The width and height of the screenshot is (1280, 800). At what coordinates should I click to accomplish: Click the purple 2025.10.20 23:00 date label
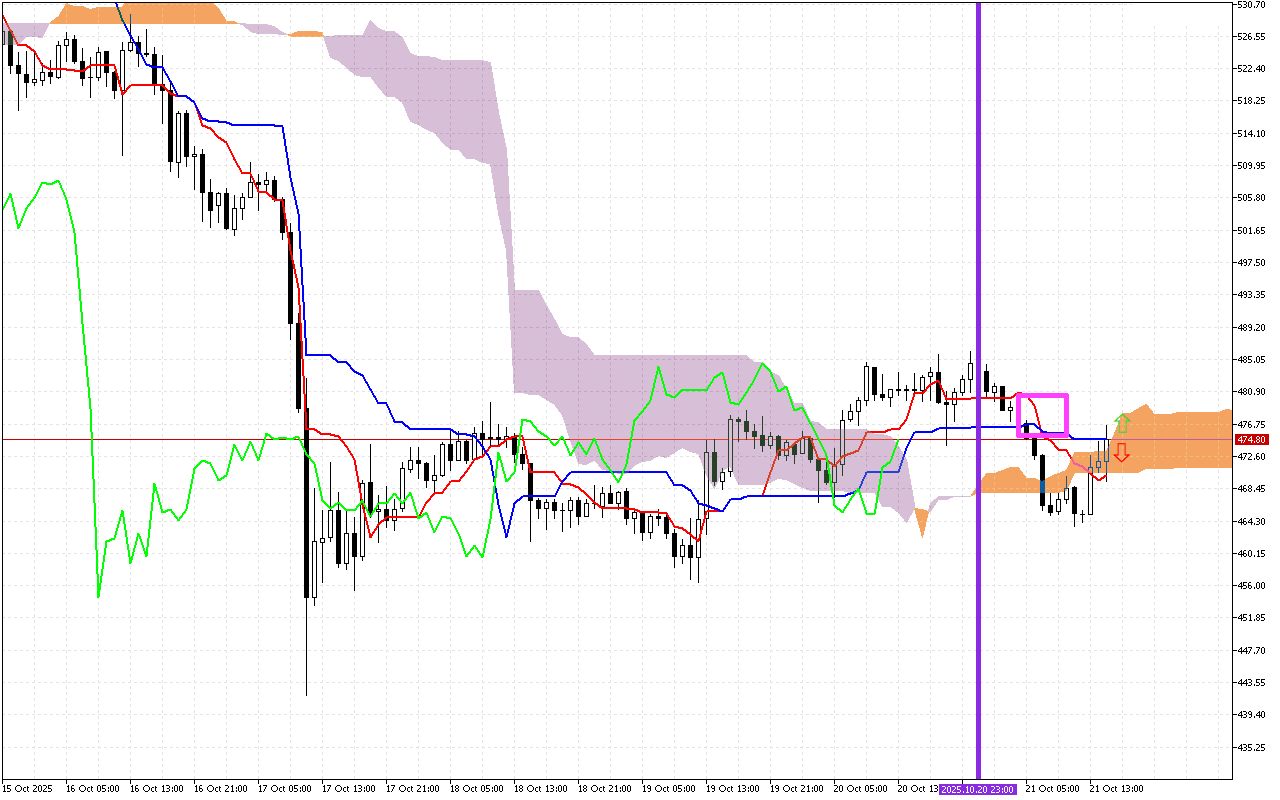[977, 789]
